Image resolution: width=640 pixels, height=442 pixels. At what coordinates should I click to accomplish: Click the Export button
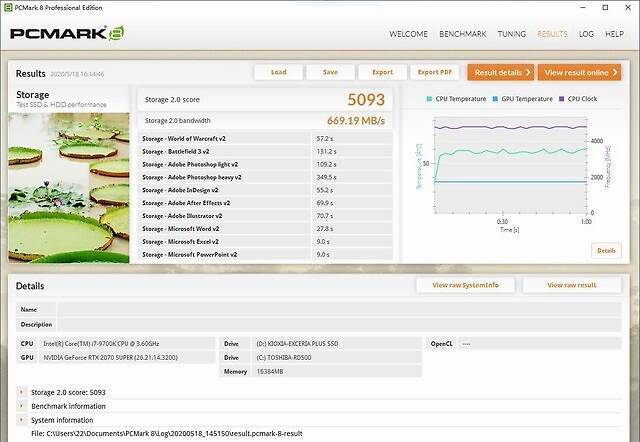click(x=382, y=72)
